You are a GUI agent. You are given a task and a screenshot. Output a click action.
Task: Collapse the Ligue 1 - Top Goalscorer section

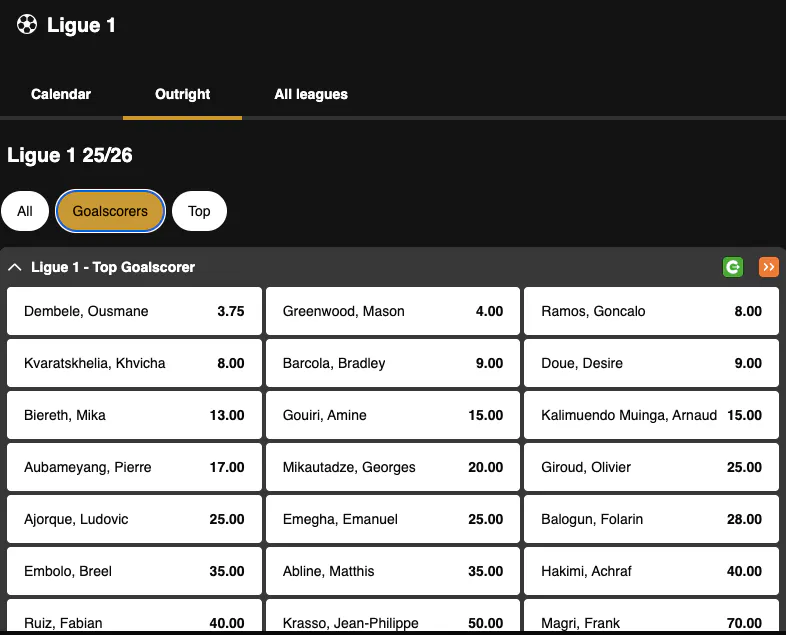point(15,267)
